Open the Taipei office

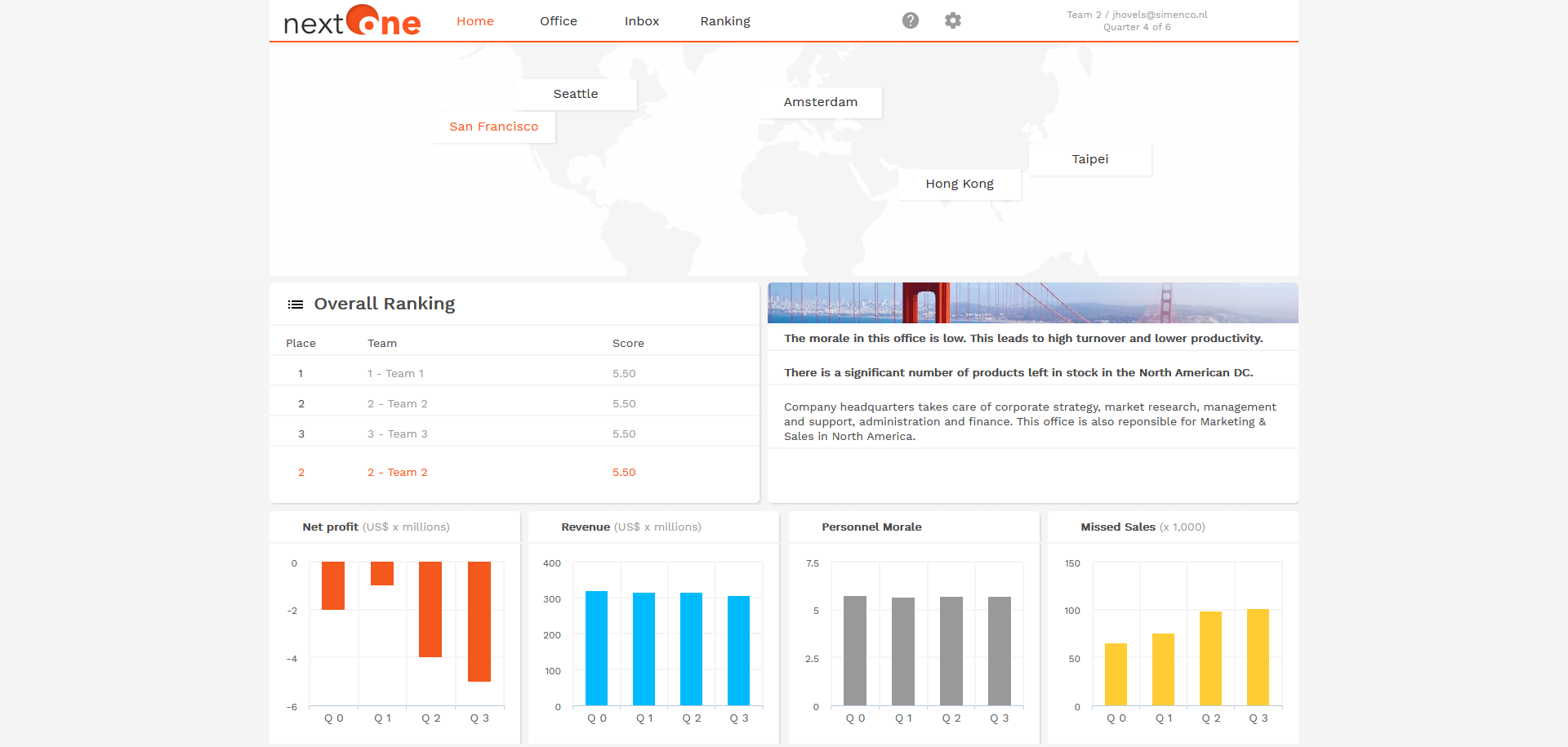point(1089,159)
